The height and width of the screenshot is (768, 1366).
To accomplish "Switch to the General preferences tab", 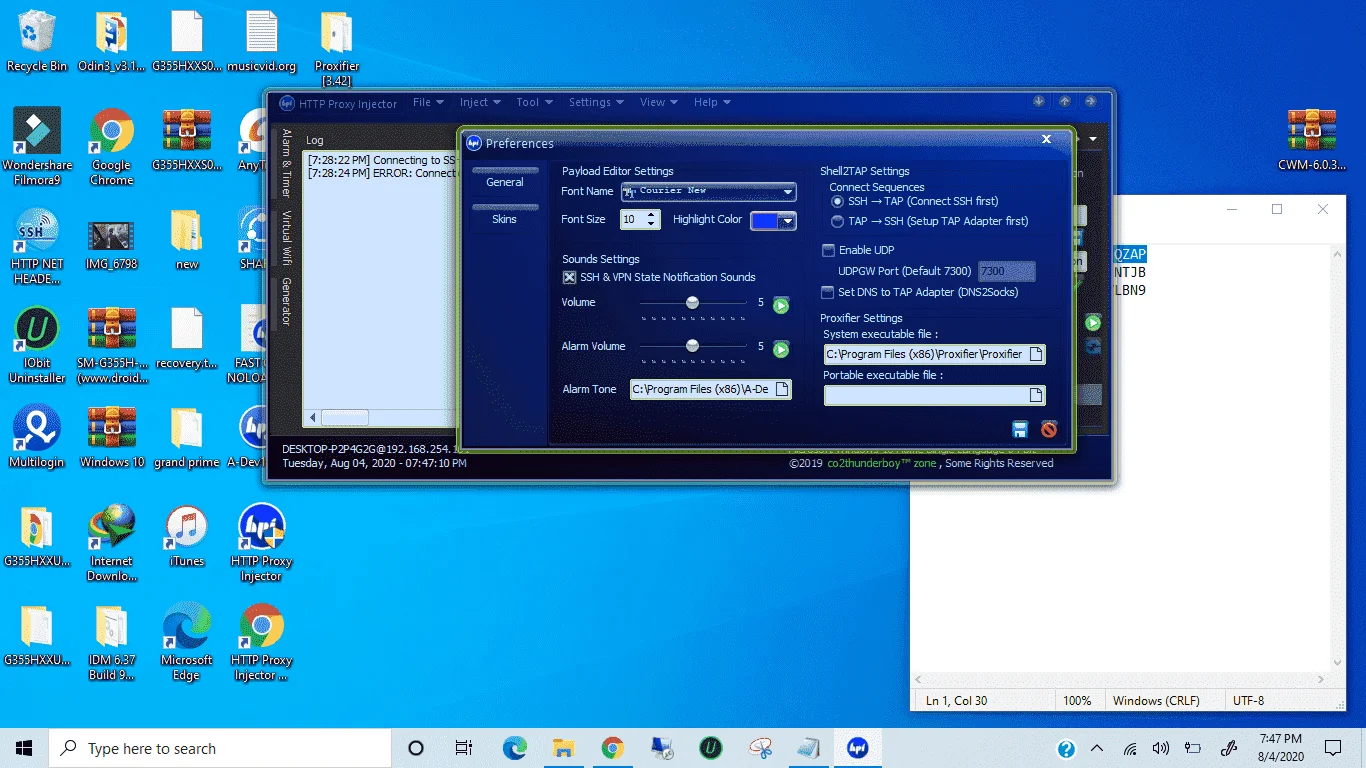I will (505, 182).
